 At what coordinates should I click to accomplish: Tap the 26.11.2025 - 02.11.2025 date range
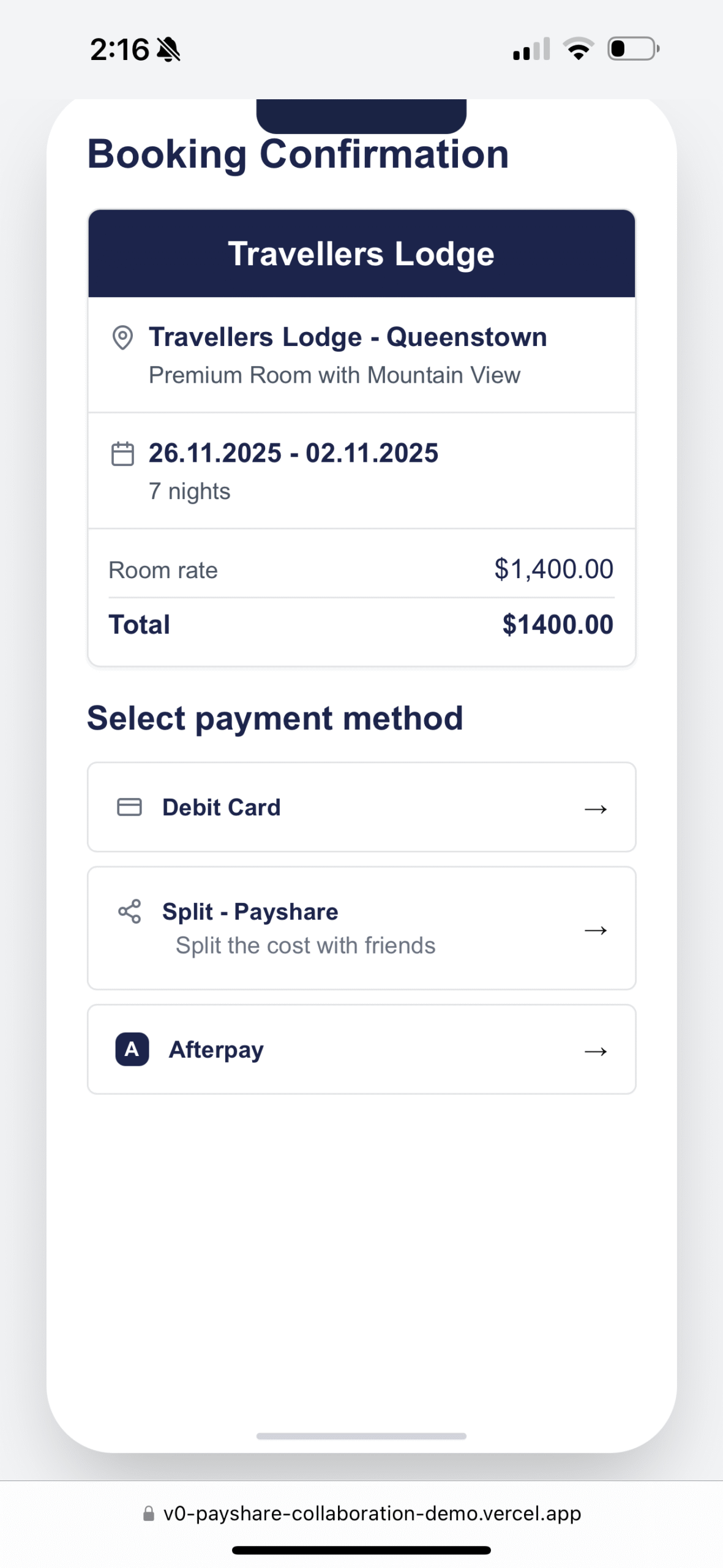tap(293, 453)
